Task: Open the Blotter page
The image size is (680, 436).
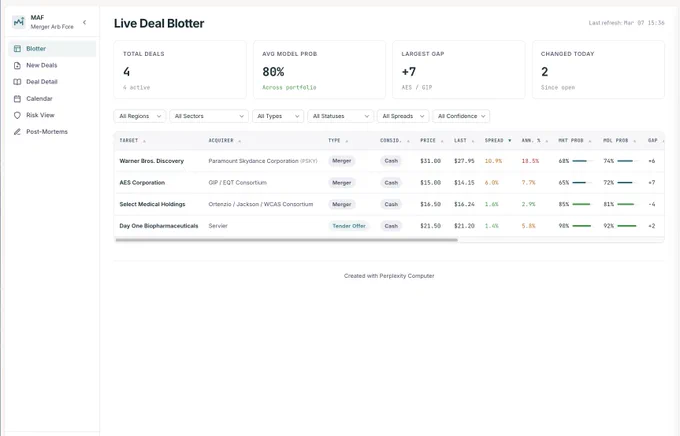Action: click(x=52, y=49)
